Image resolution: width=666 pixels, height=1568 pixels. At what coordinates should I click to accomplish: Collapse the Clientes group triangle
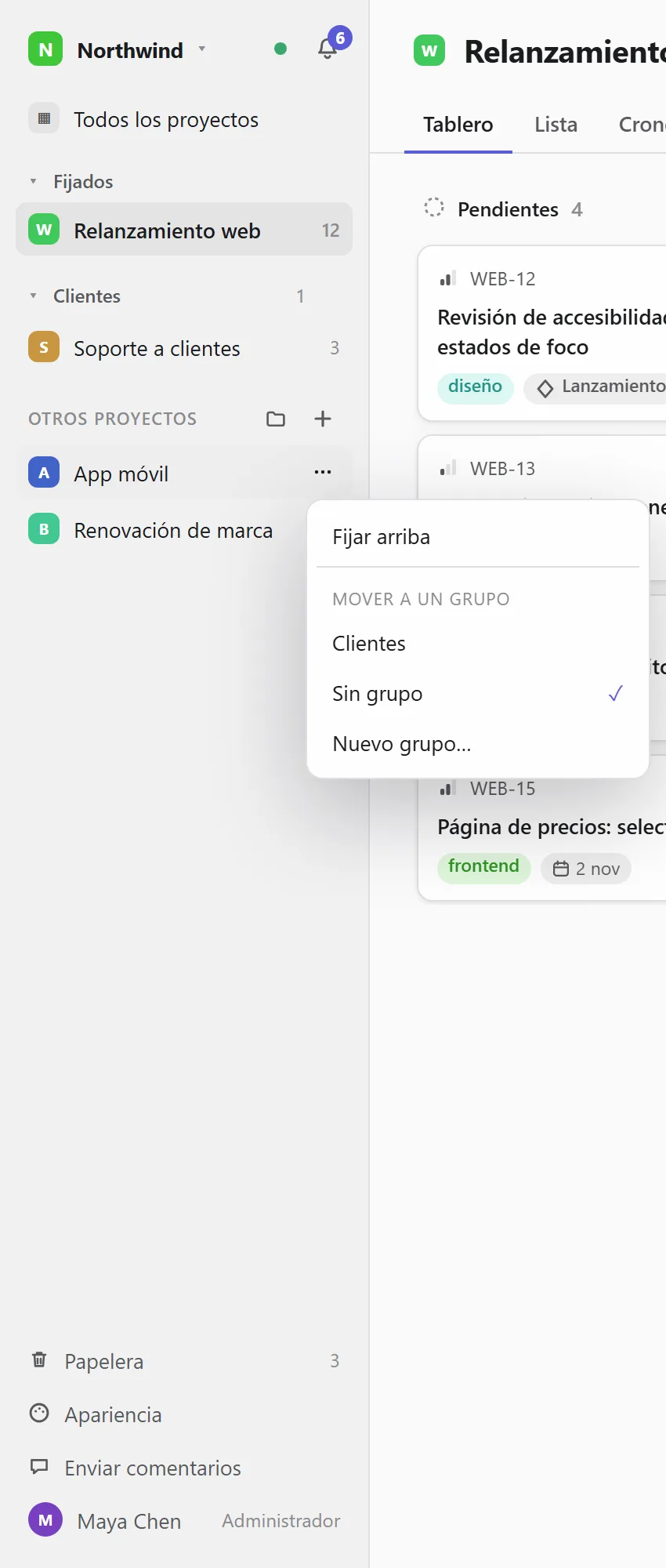pos(33,296)
